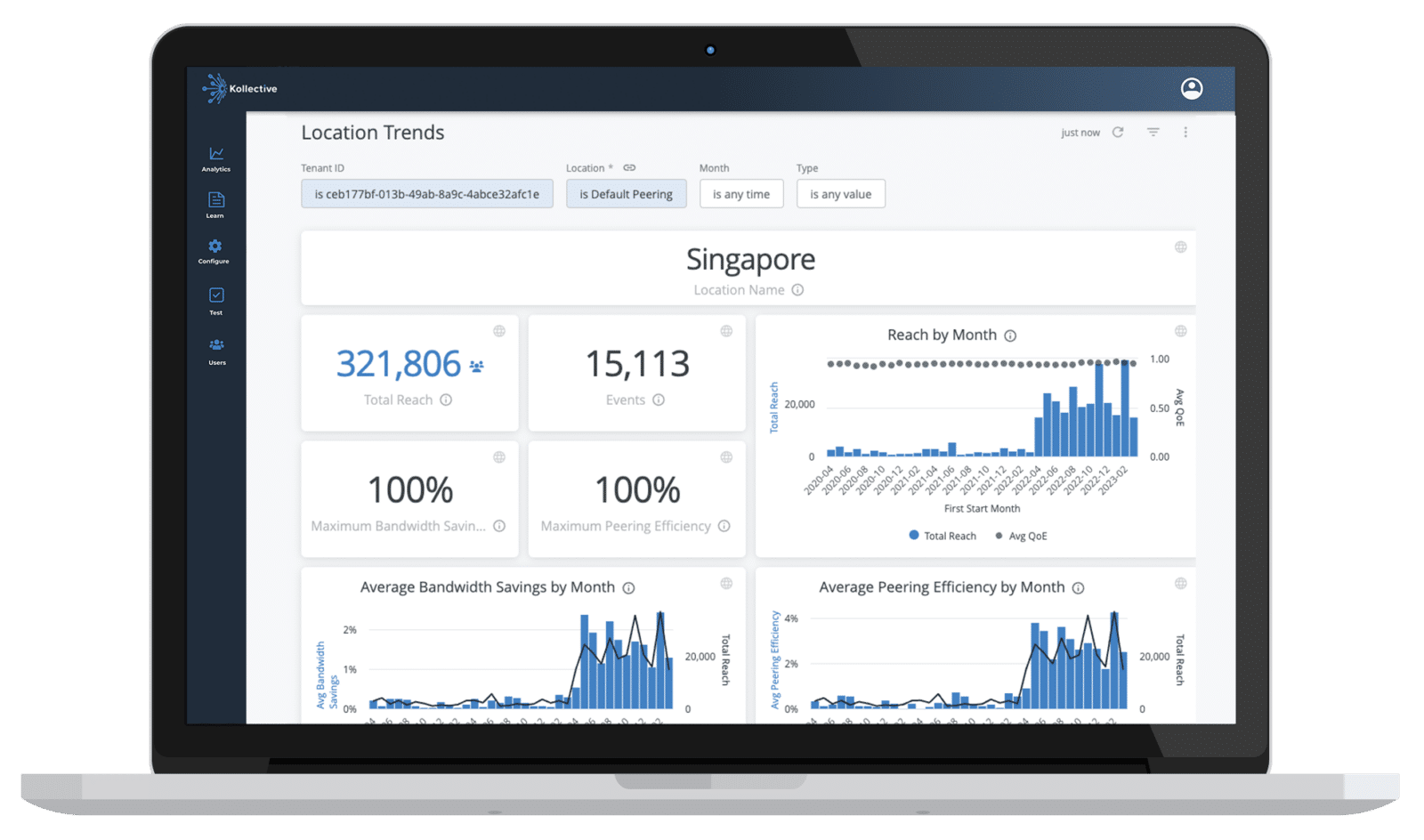The width and height of the screenshot is (1424, 840).
Task: Open the three-dot dashboard options menu
Action: (x=1185, y=132)
